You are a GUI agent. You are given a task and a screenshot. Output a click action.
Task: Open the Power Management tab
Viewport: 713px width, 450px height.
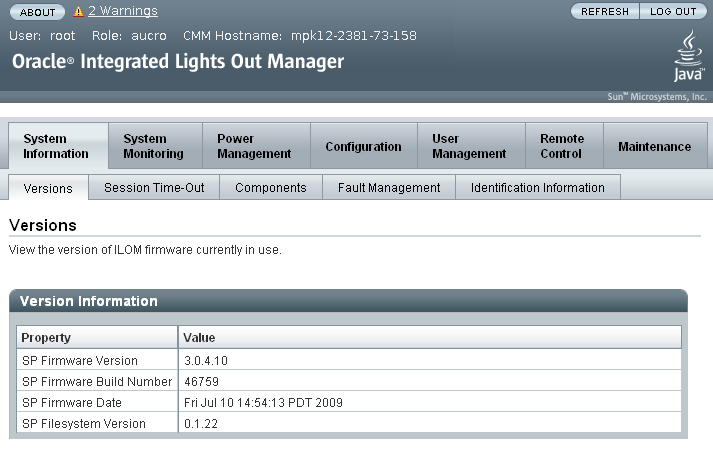point(256,146)
